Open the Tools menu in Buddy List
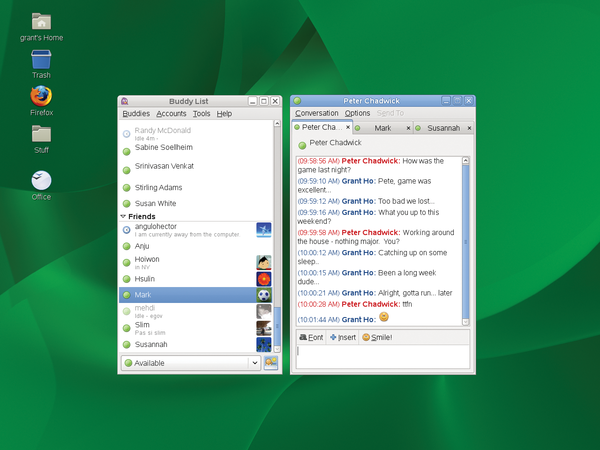The width and height of the screenshot is (600, 450). pyautogui.click(x=201, y=114)
